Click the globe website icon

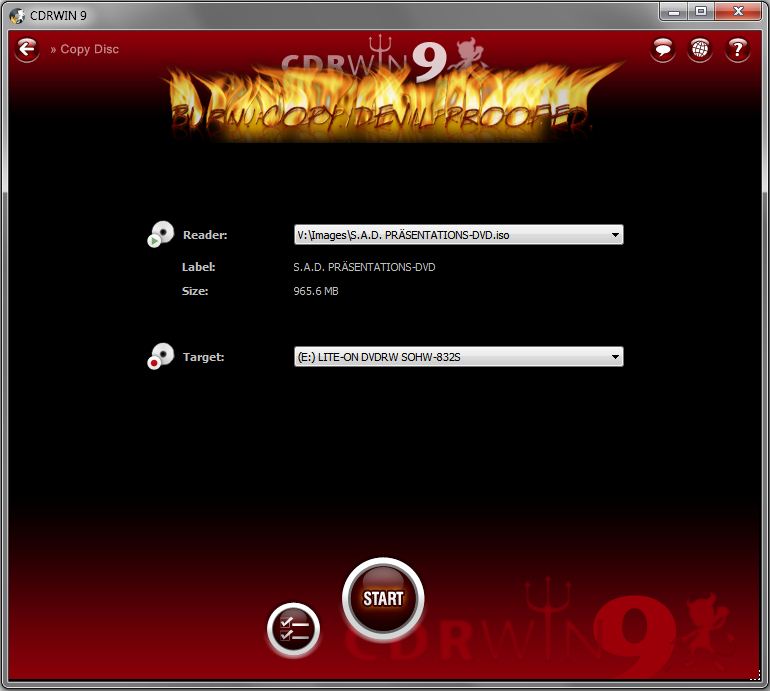[x=700, y=48]
